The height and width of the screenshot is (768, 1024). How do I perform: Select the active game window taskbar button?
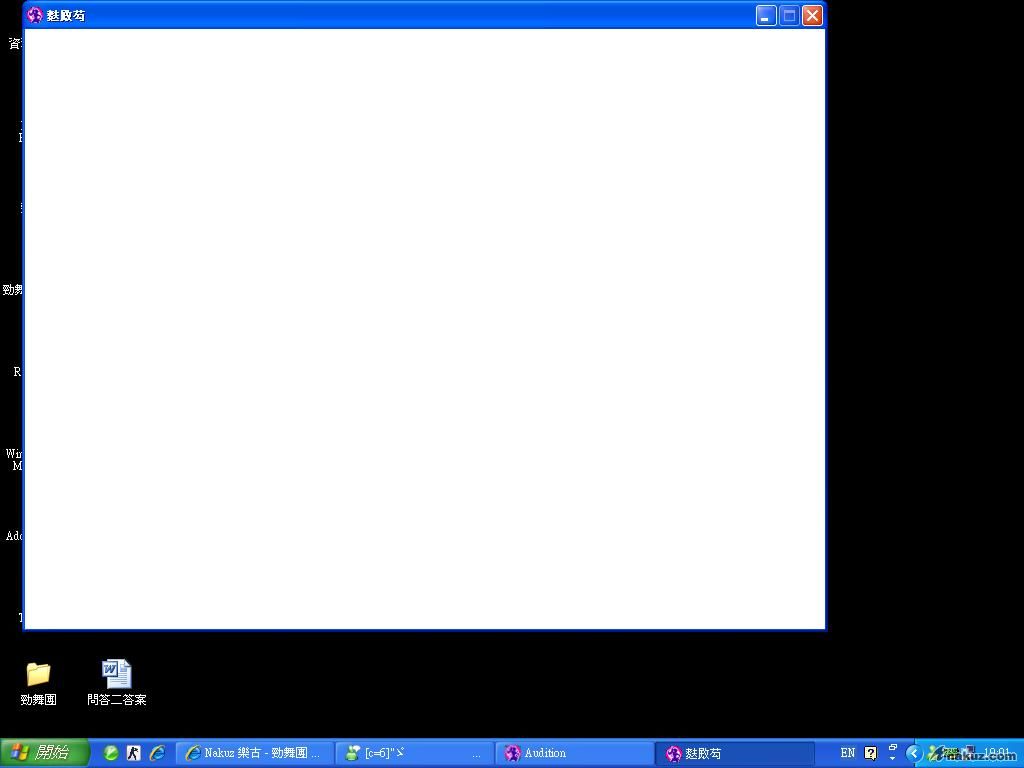pos(735,753)
